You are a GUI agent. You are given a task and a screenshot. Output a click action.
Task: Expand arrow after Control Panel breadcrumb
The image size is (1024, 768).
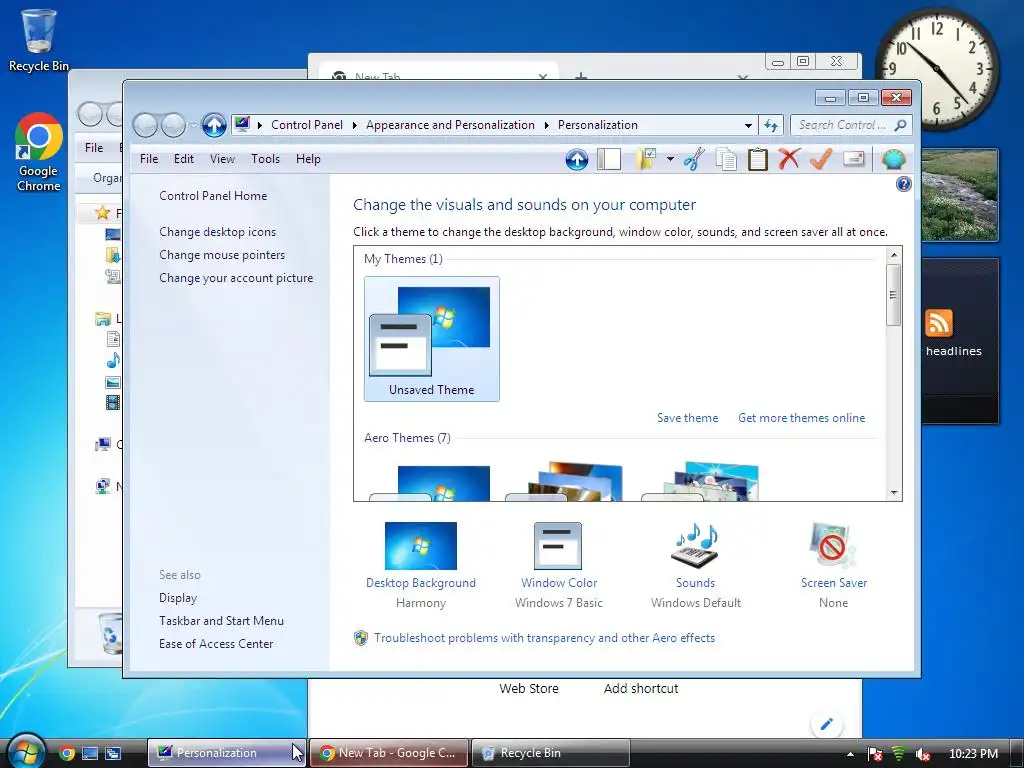click(x=355, y=125)
